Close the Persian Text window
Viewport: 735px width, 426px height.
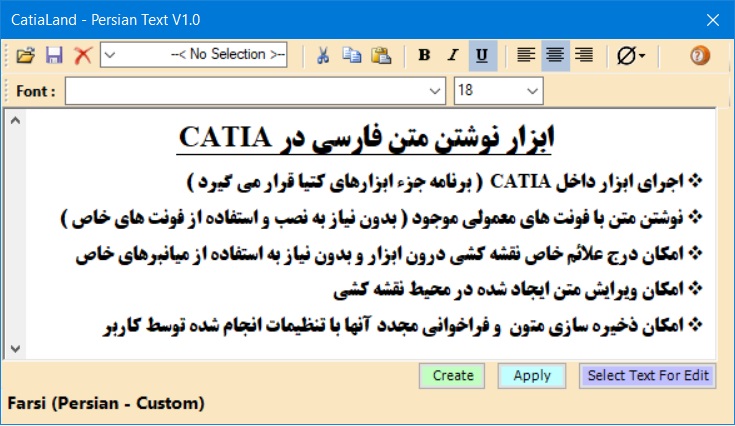click(712, 20)
